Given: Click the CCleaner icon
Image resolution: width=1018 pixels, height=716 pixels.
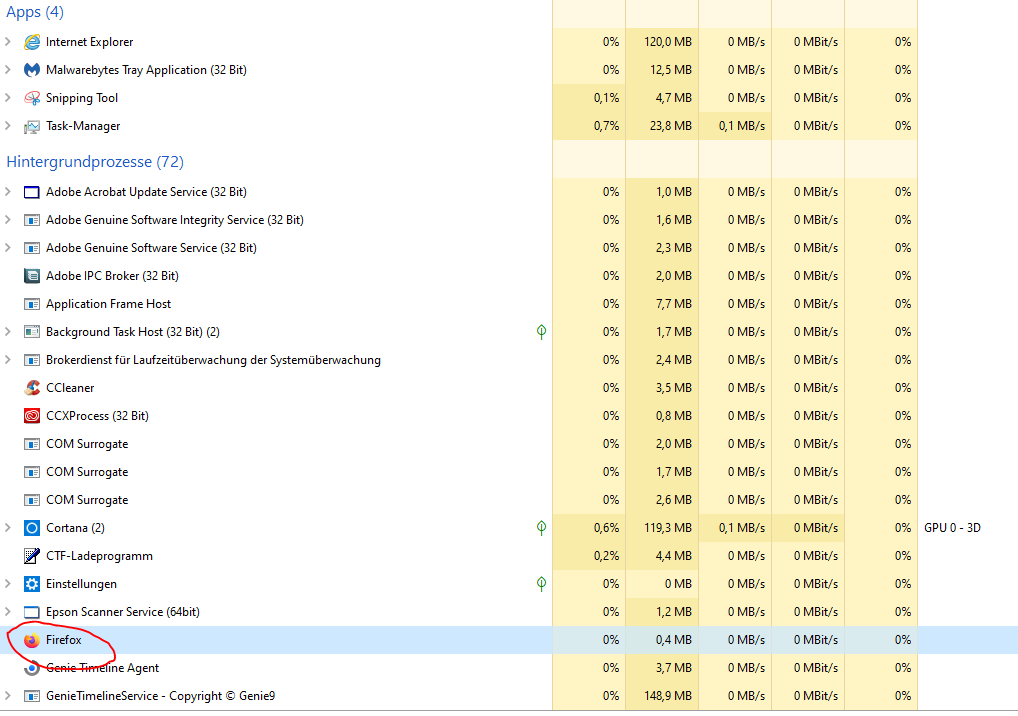Looking at the screenshot, I should pos(32,388).
